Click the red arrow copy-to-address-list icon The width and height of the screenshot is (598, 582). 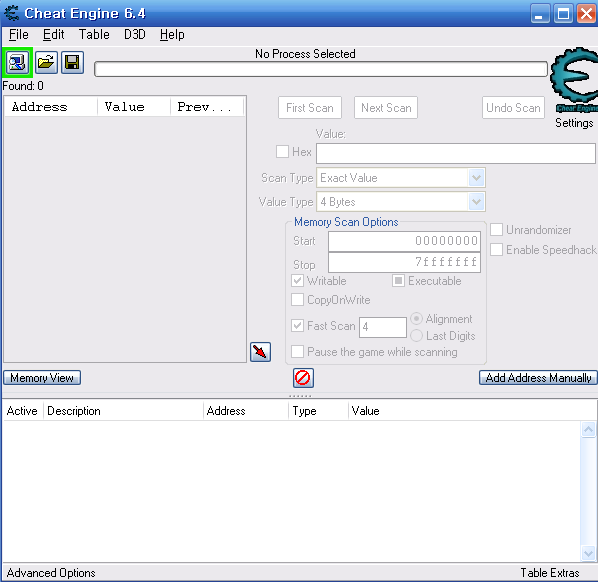click(x=260, y=352)
